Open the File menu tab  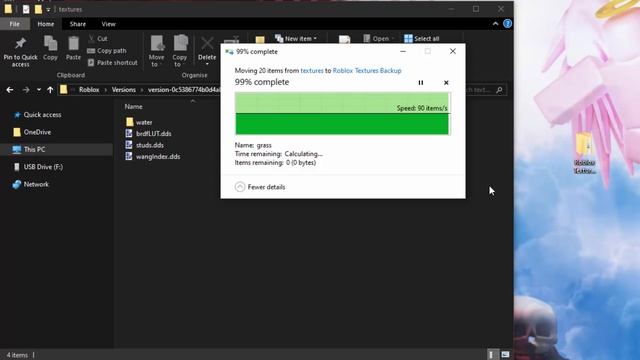click(15, 24)
